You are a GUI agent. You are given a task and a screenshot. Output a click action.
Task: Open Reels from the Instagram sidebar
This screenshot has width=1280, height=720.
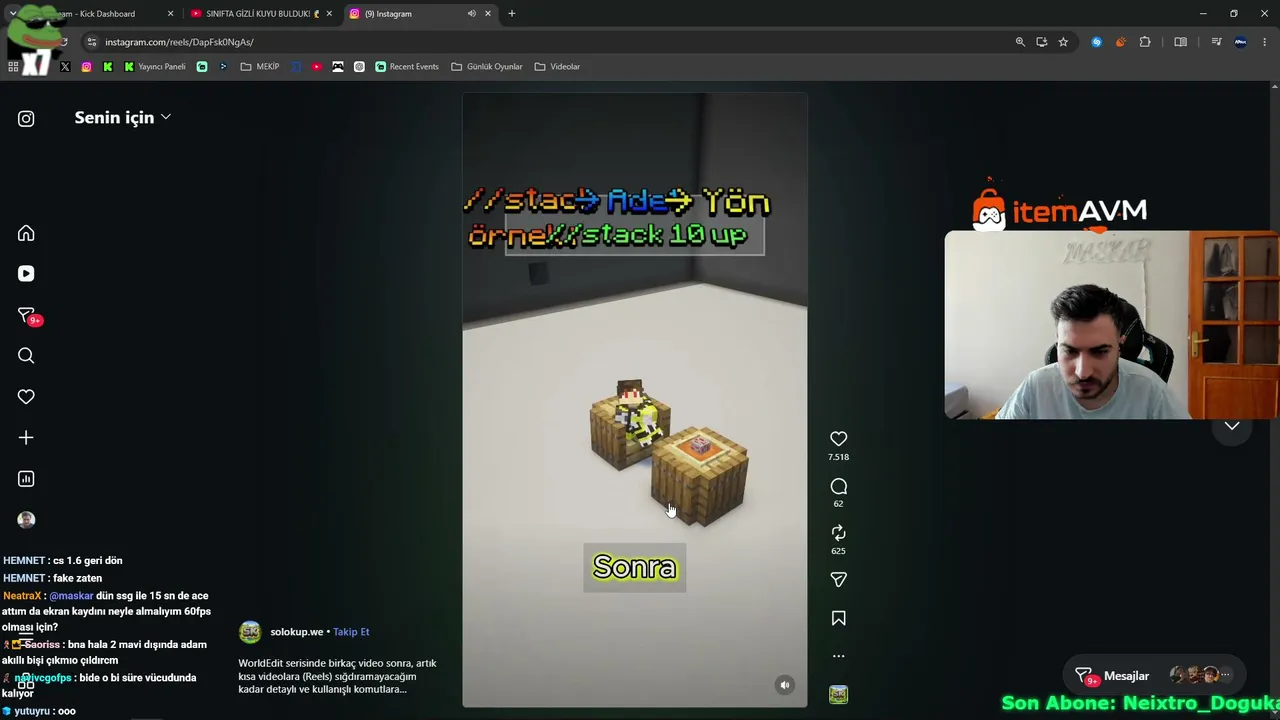point(26,274)
